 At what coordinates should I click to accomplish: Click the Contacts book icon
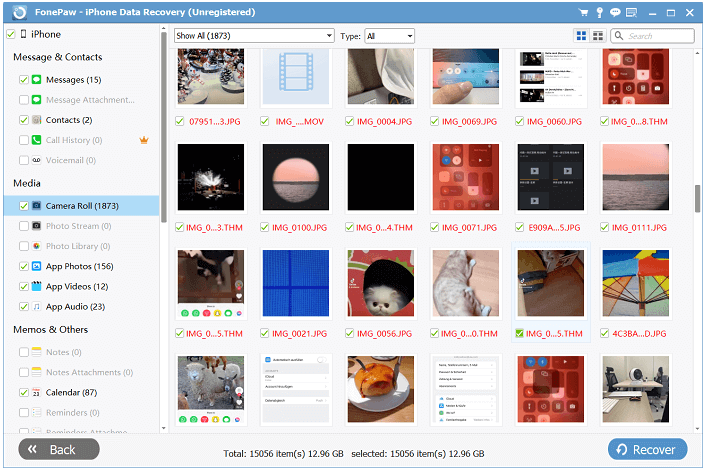(37, 120)
